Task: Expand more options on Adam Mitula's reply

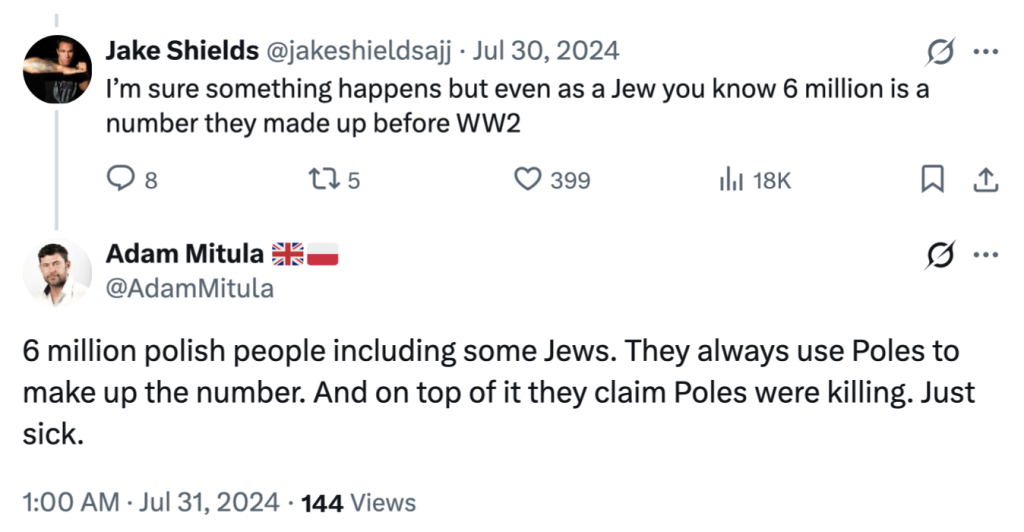Action: (986, 256)
